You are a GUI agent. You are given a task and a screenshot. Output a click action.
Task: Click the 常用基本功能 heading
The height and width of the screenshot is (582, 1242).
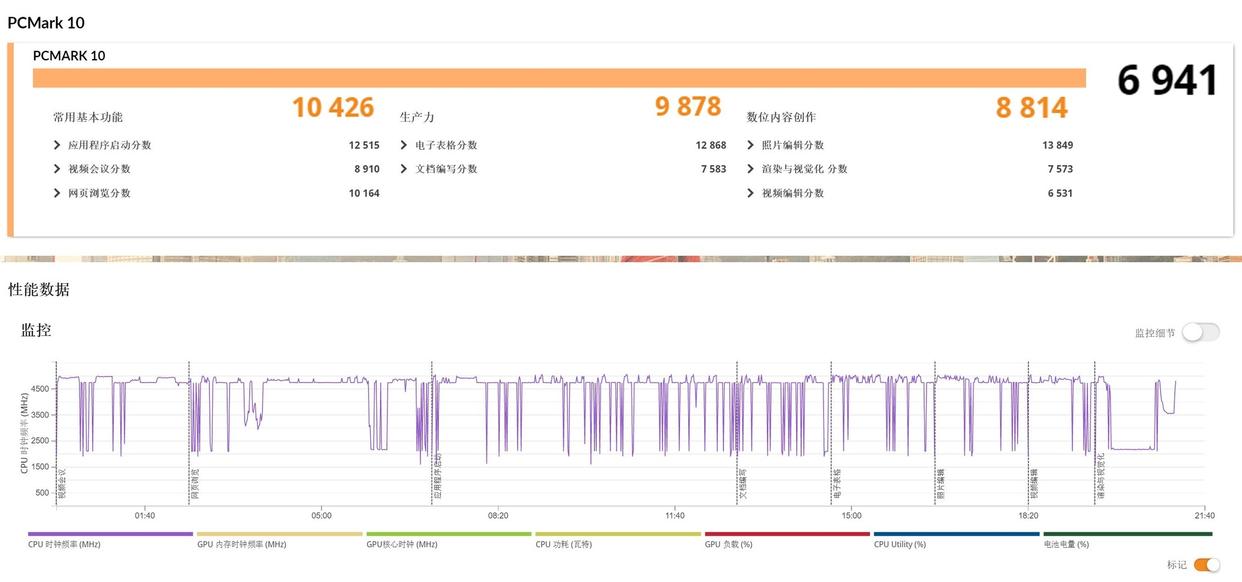tap(89, 117)
